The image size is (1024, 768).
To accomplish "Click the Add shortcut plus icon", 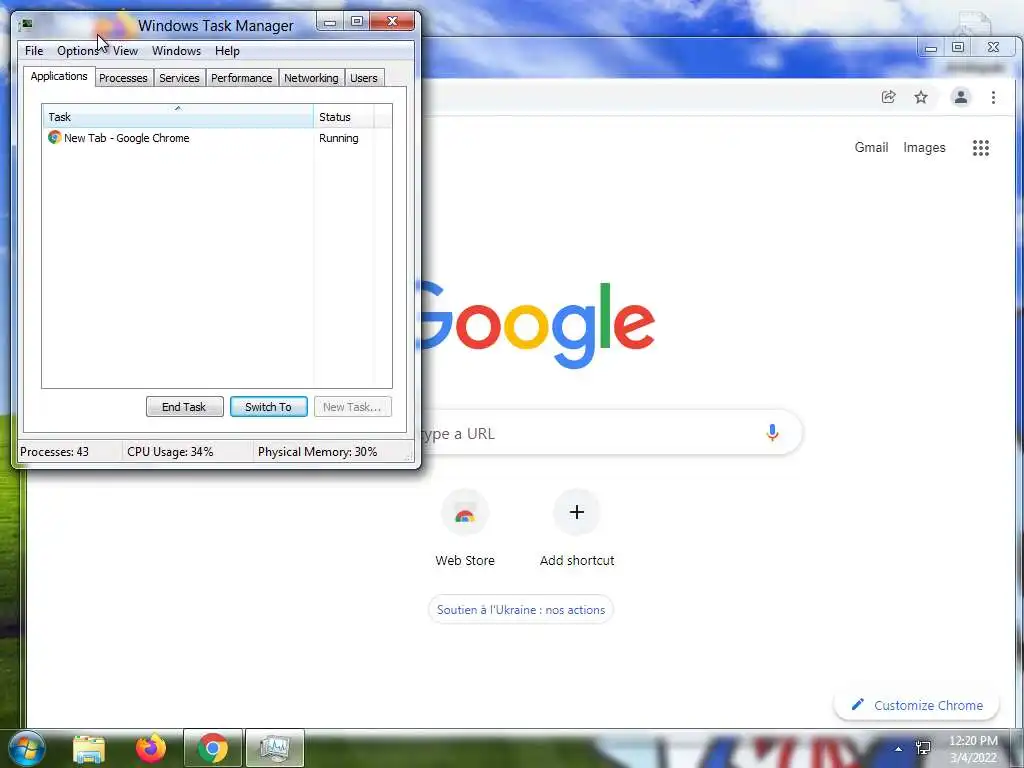I will pos(577,513).
